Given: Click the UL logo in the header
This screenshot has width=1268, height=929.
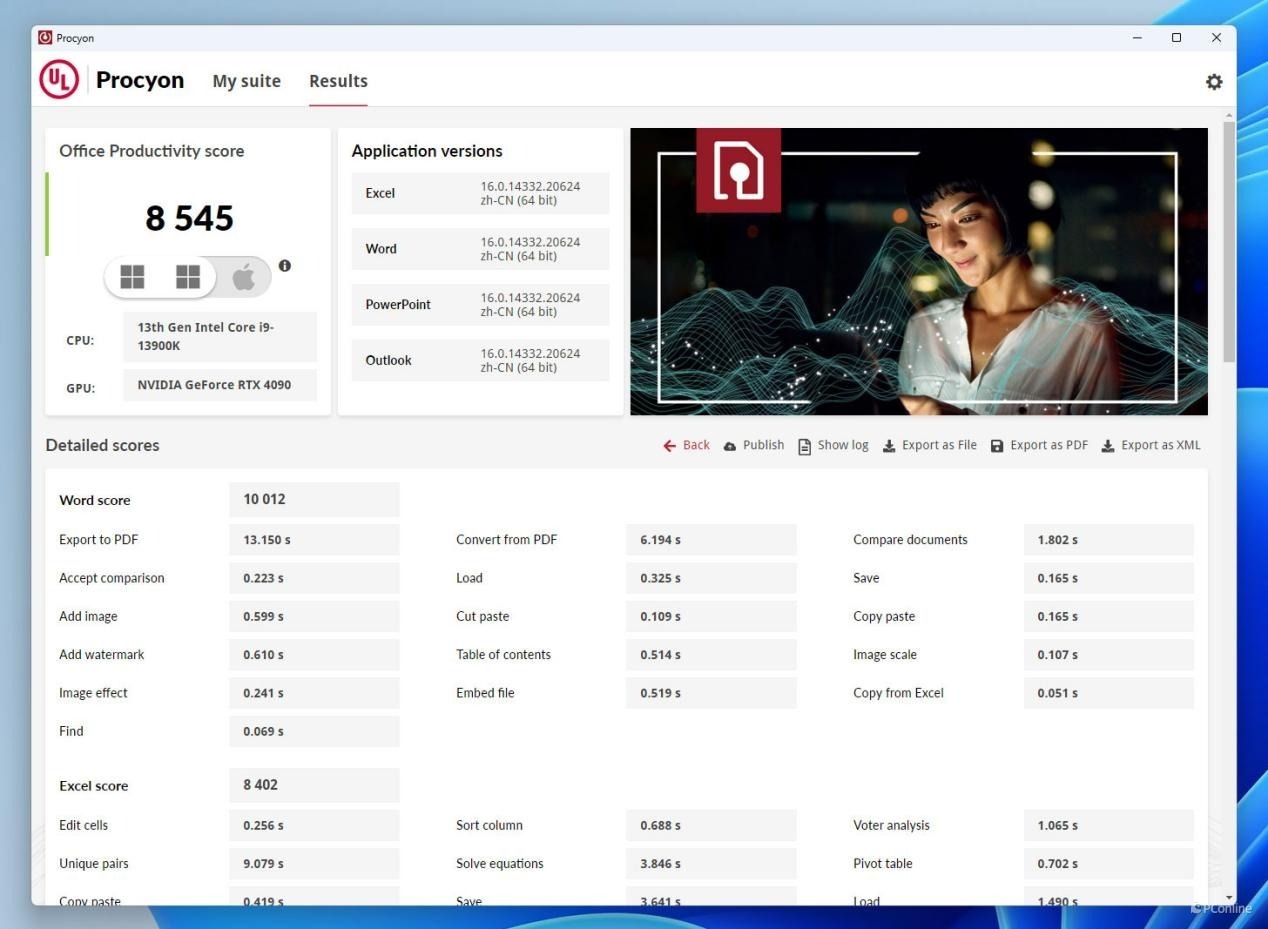Looking at the screenshot, I should [x=59, y=80].
